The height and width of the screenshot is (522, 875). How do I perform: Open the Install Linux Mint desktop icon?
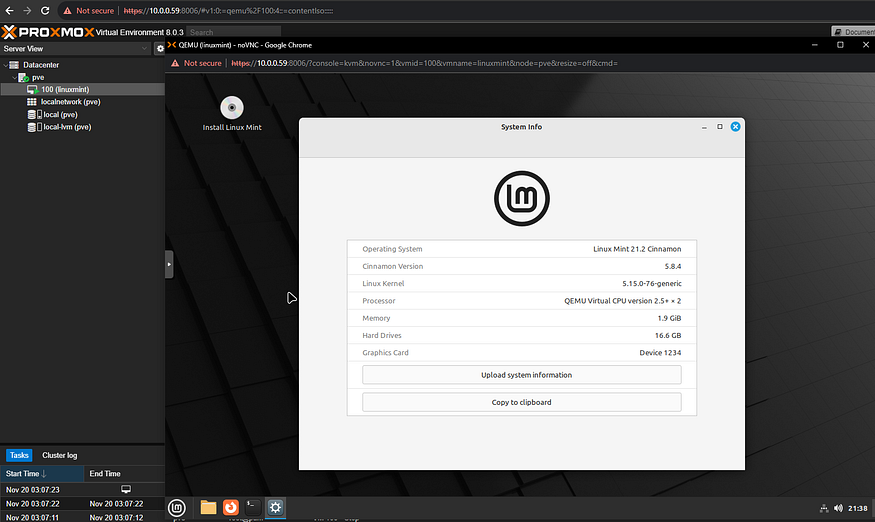(232, 114)
